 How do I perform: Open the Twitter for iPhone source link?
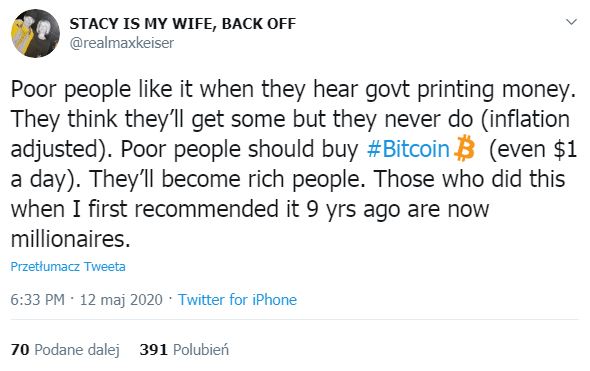coord(237,300)
